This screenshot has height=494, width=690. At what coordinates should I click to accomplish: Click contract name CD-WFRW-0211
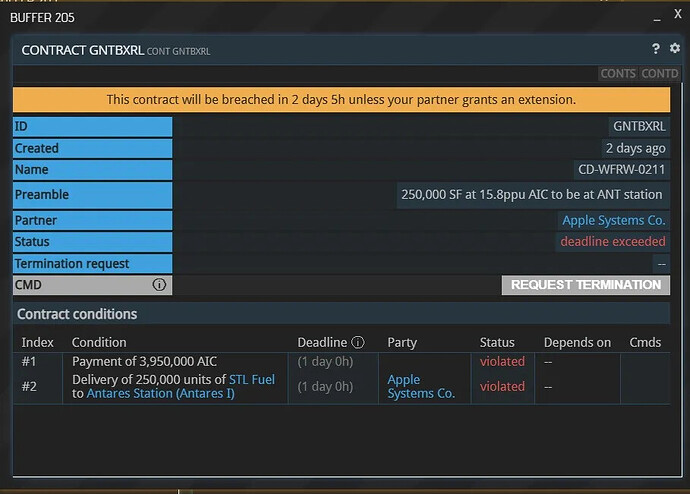(621, 169)
